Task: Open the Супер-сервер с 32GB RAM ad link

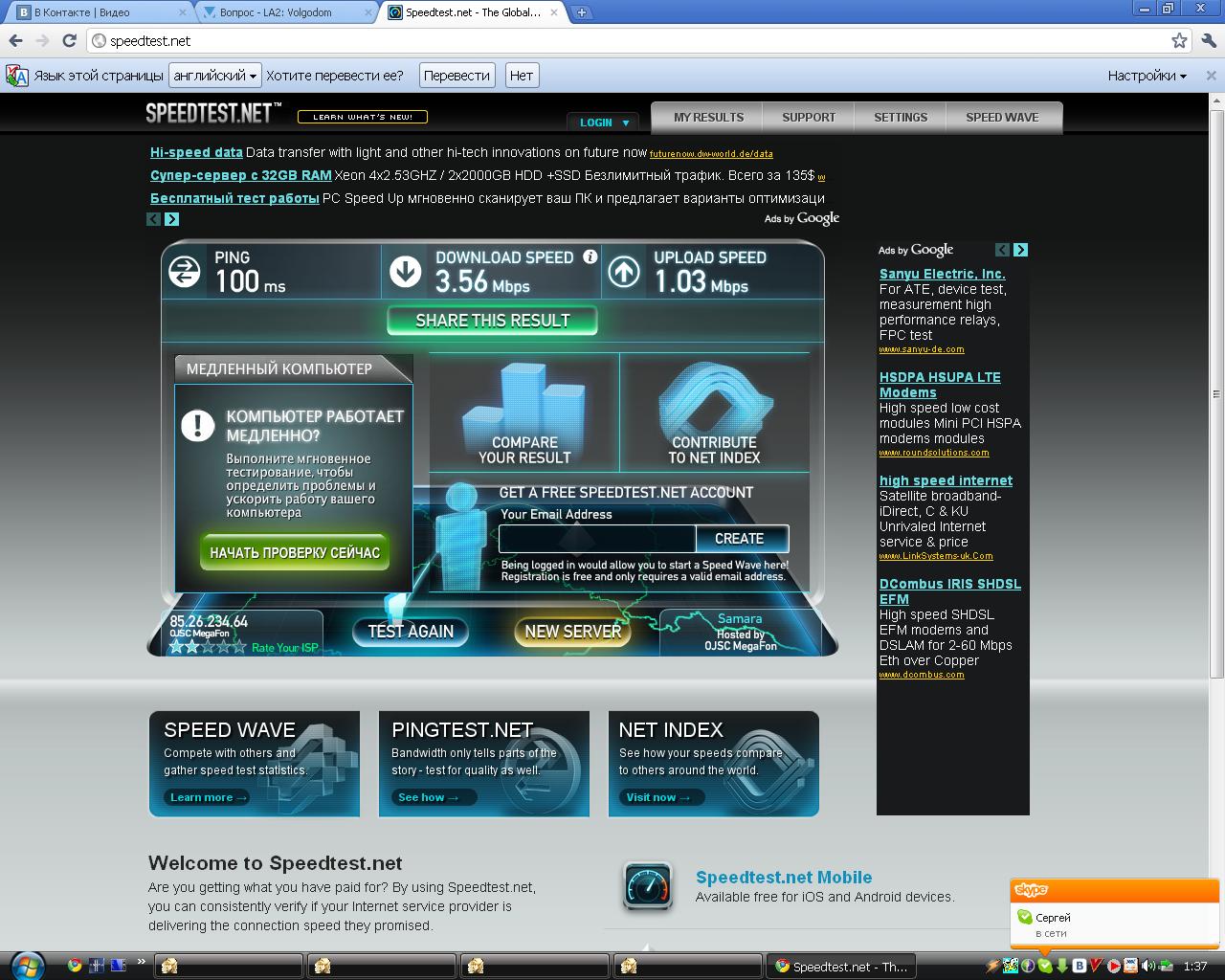Action: pyautogui.click(x=241, y=175)
